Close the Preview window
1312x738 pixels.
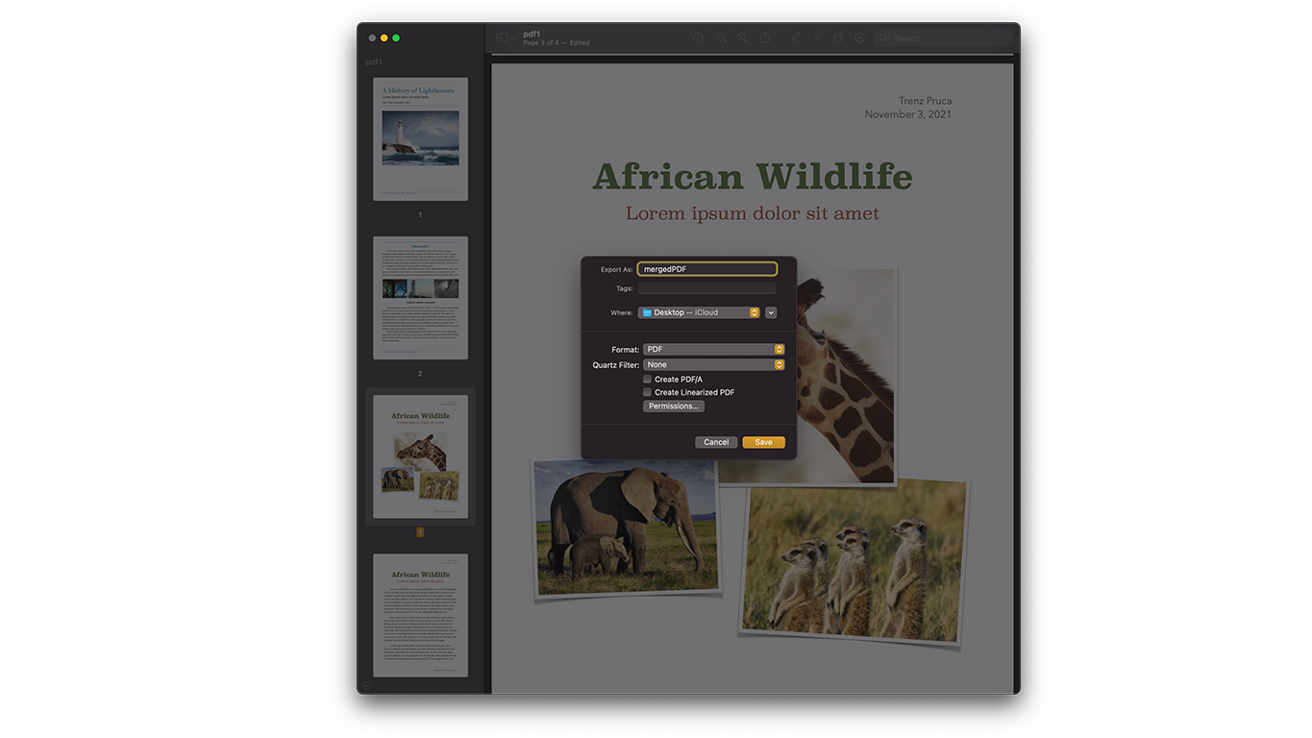372,38
